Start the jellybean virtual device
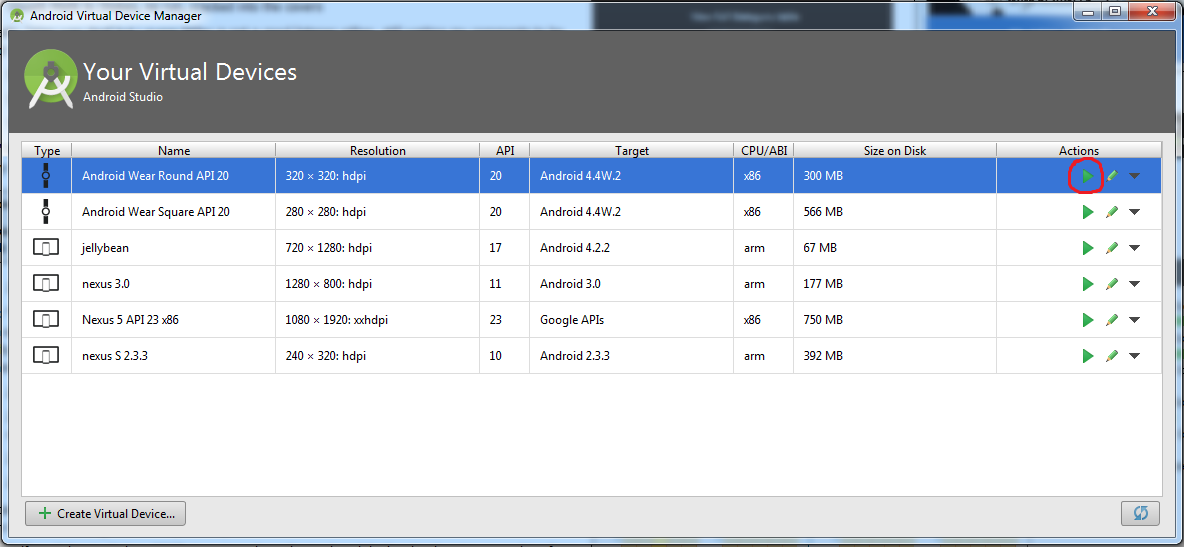Screen dimensions: 1184x547 tap(1087, 248)
